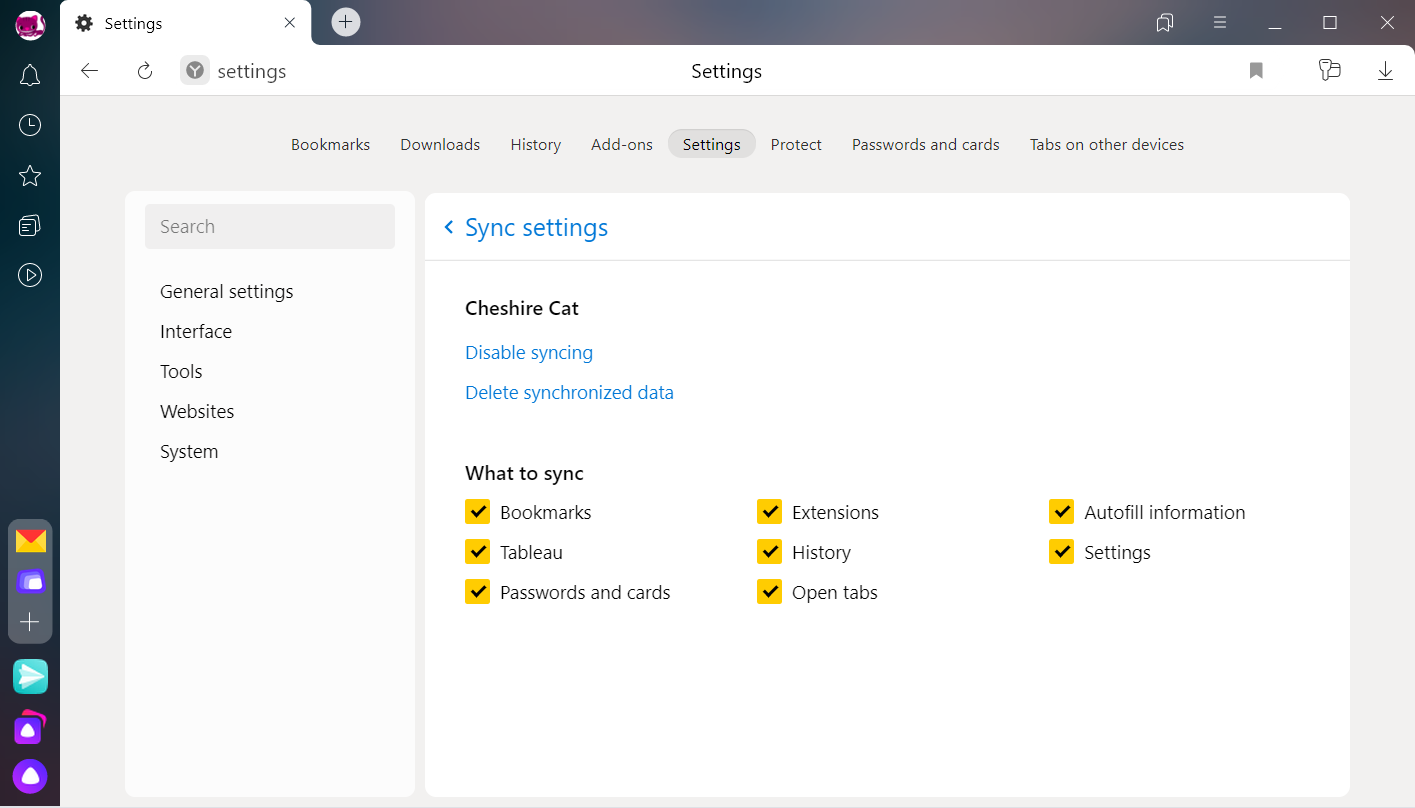The height and width of the screenshot is (808, 1415).
Task: Reload the page
Action: [x=145, y=71]
